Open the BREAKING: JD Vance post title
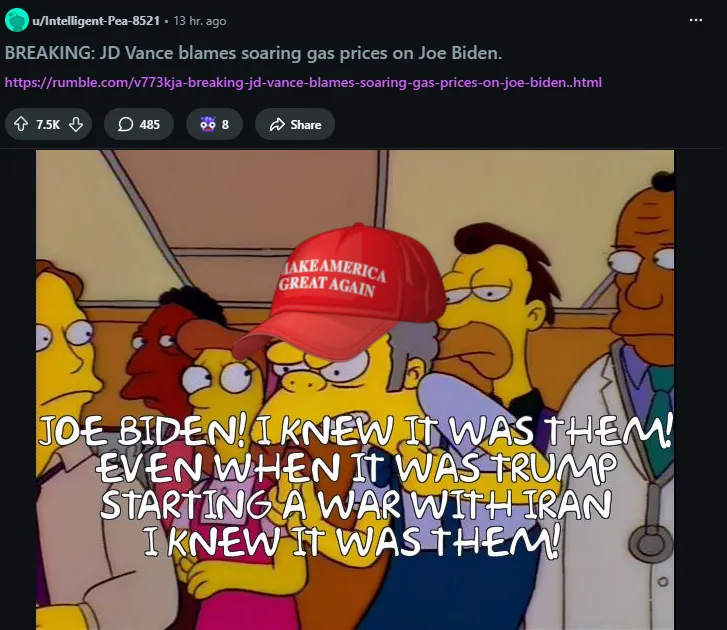The width and height of the screenshot is (727, 630). [x=253, y=53]
